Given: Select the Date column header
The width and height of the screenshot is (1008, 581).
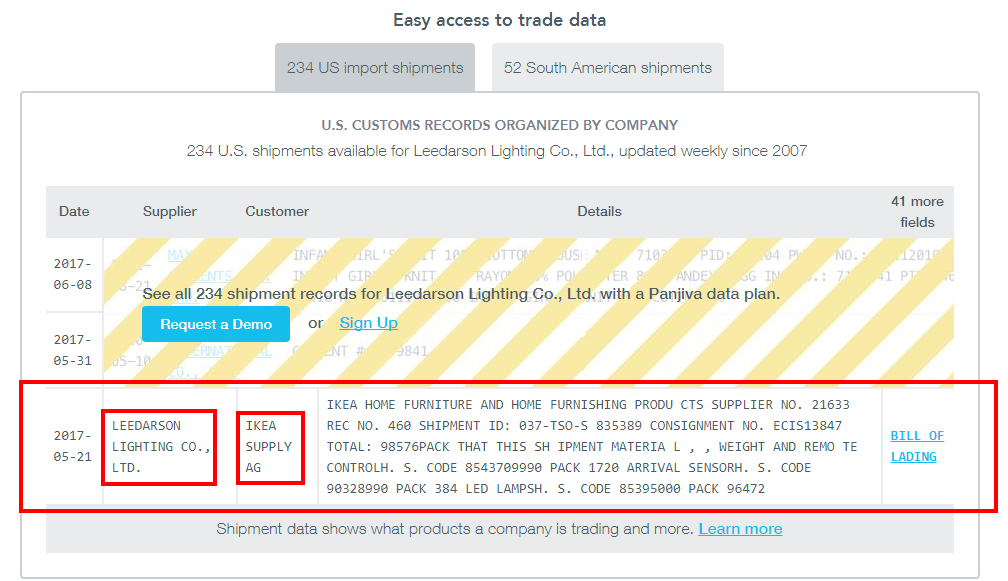Looking at the screenshot, I should (74, 211).
